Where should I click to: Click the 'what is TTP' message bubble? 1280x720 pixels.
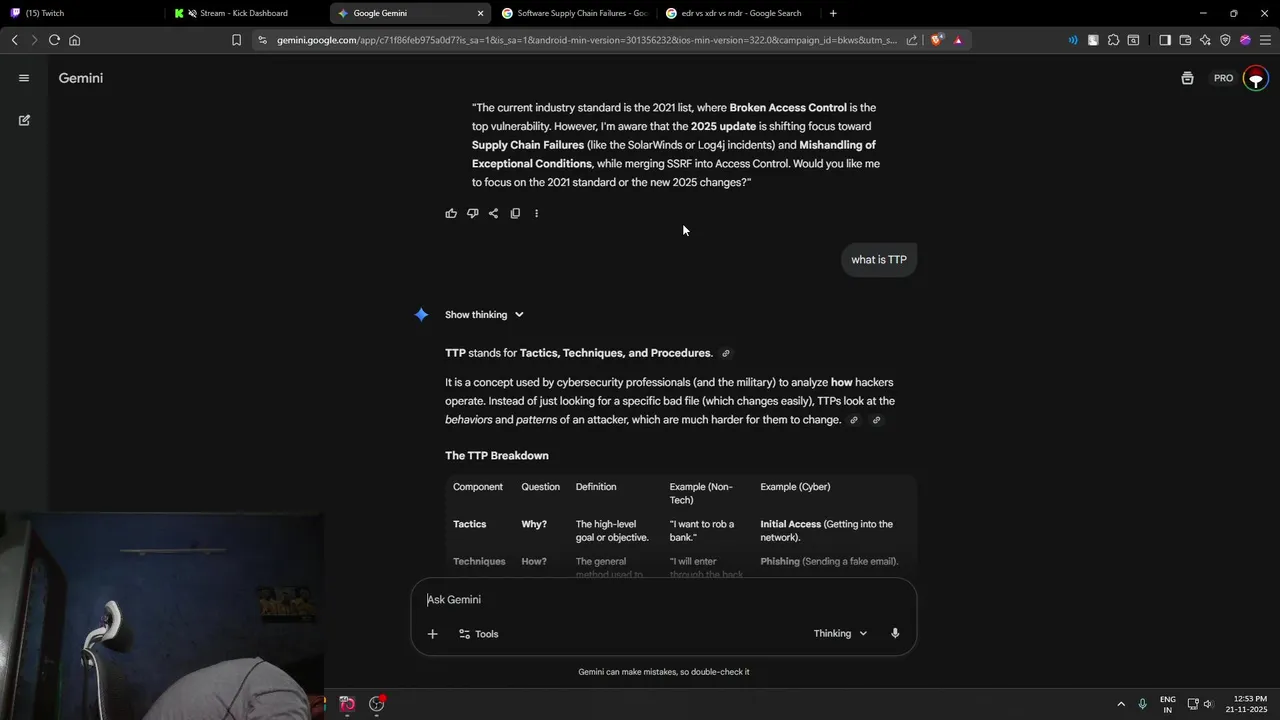[x=879, y=260]
